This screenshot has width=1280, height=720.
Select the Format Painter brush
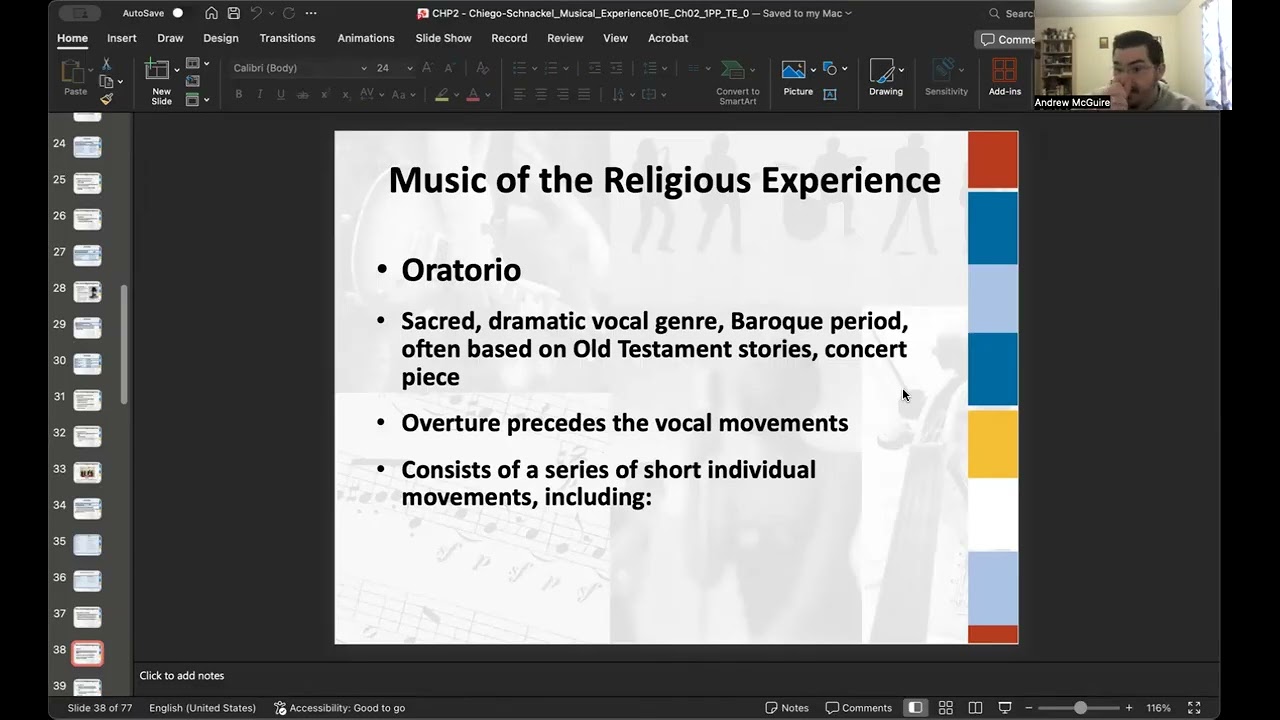click(106, 98)
